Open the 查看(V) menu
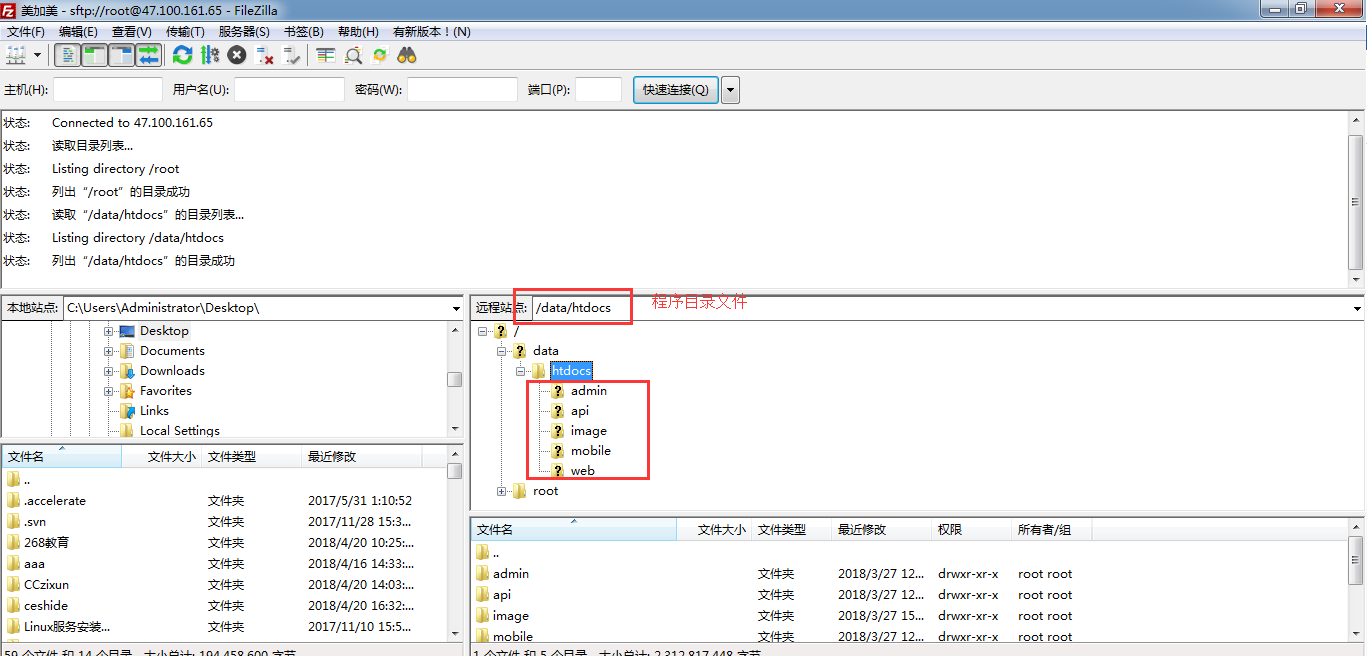 point(132,32)
